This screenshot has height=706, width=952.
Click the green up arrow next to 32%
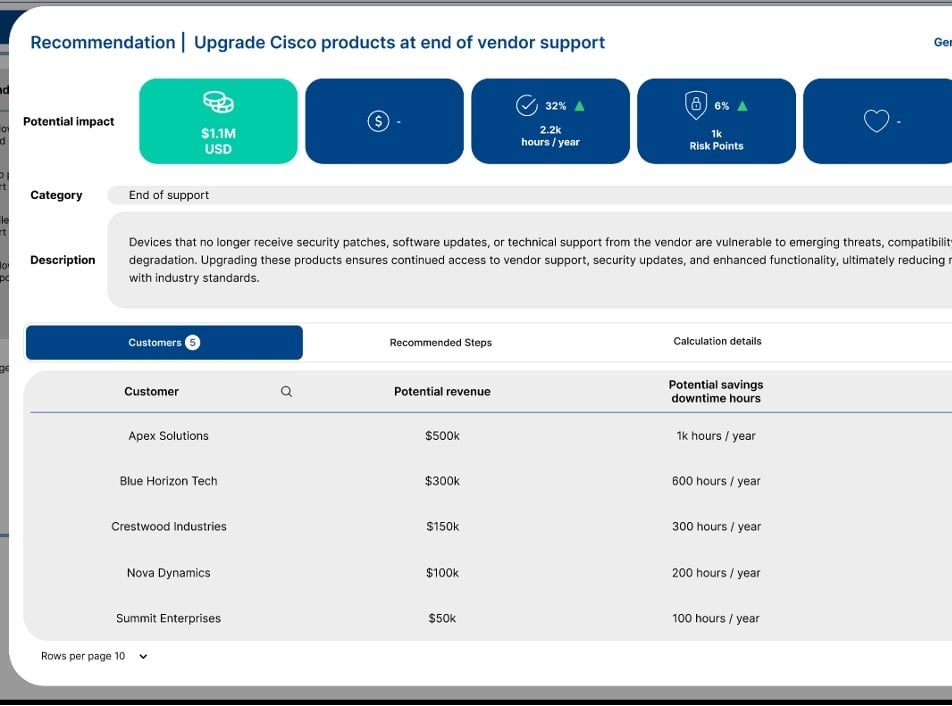pyautogui.click(x=580, y=106)
